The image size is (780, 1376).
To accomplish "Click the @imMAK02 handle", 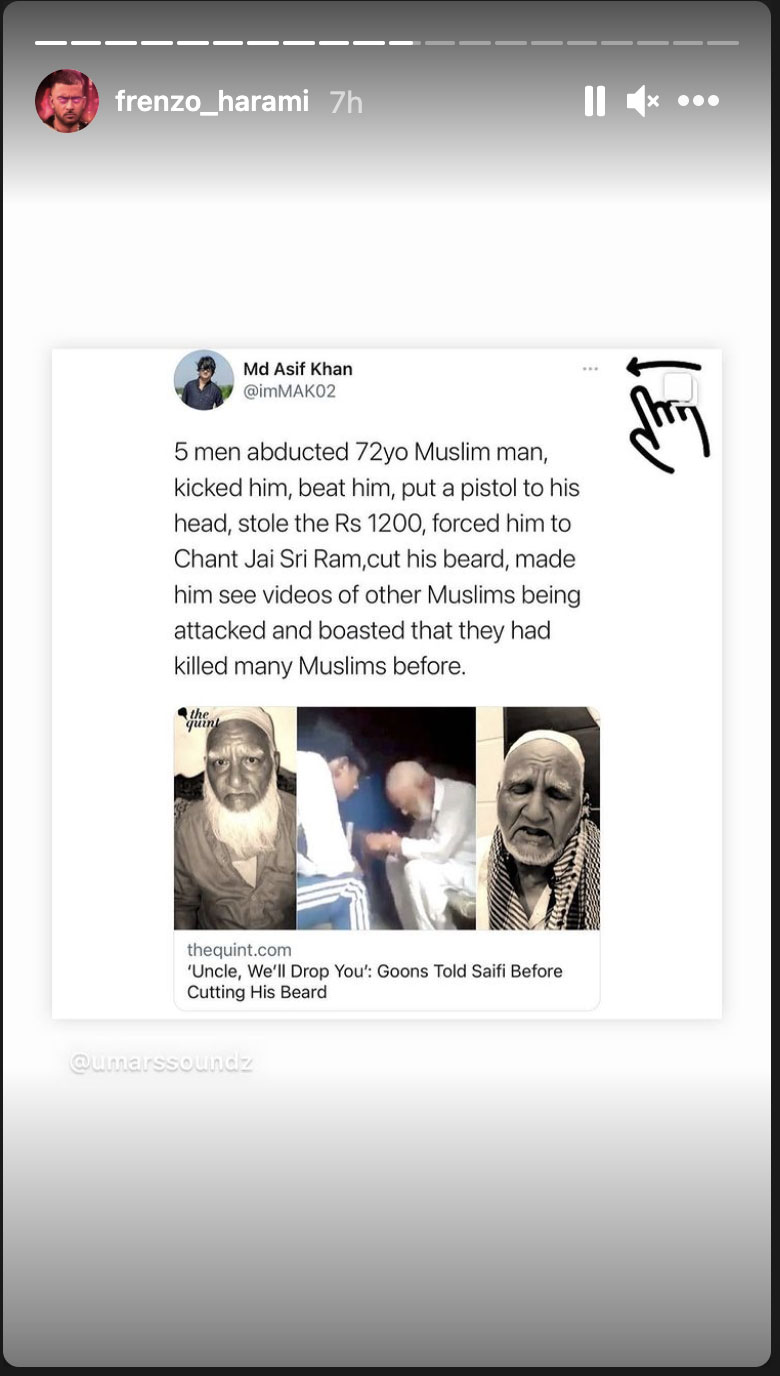I will (x=290, y=391).
